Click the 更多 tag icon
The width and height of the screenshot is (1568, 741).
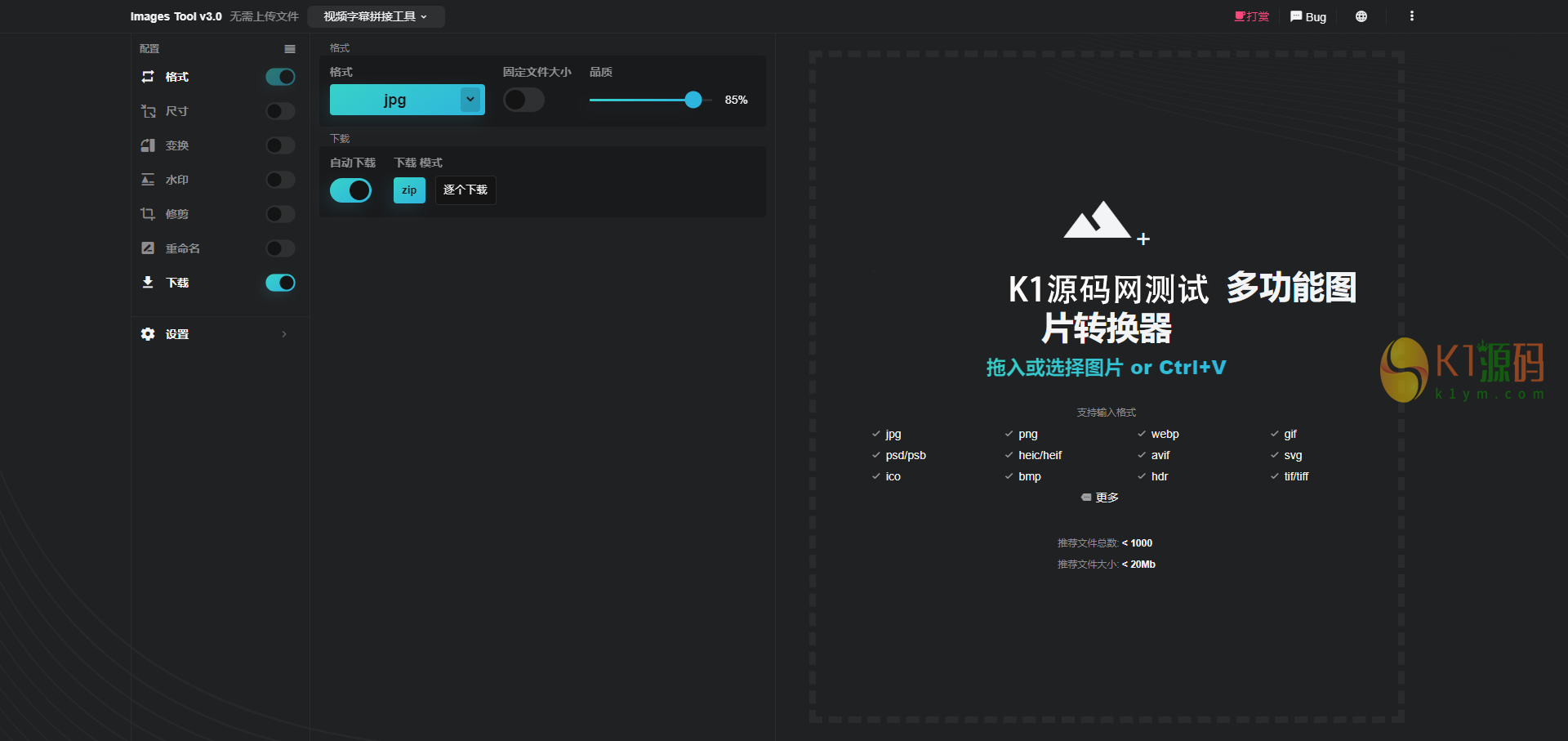pos(1086,498)
